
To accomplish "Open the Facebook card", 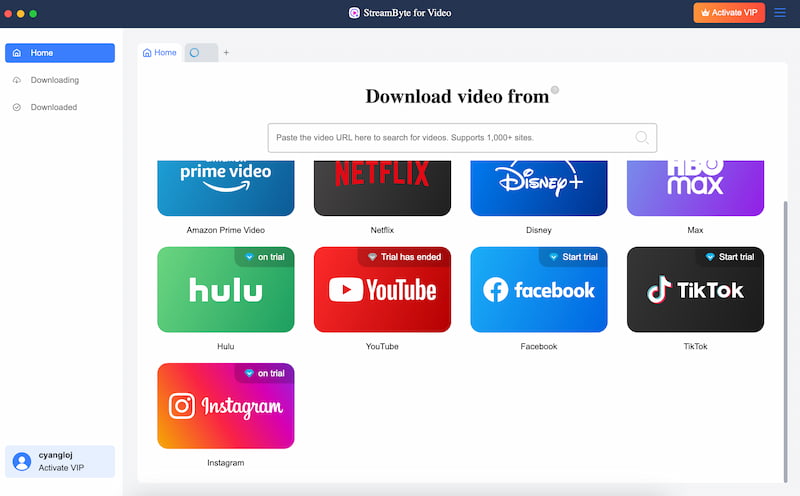I will [539, 290].
